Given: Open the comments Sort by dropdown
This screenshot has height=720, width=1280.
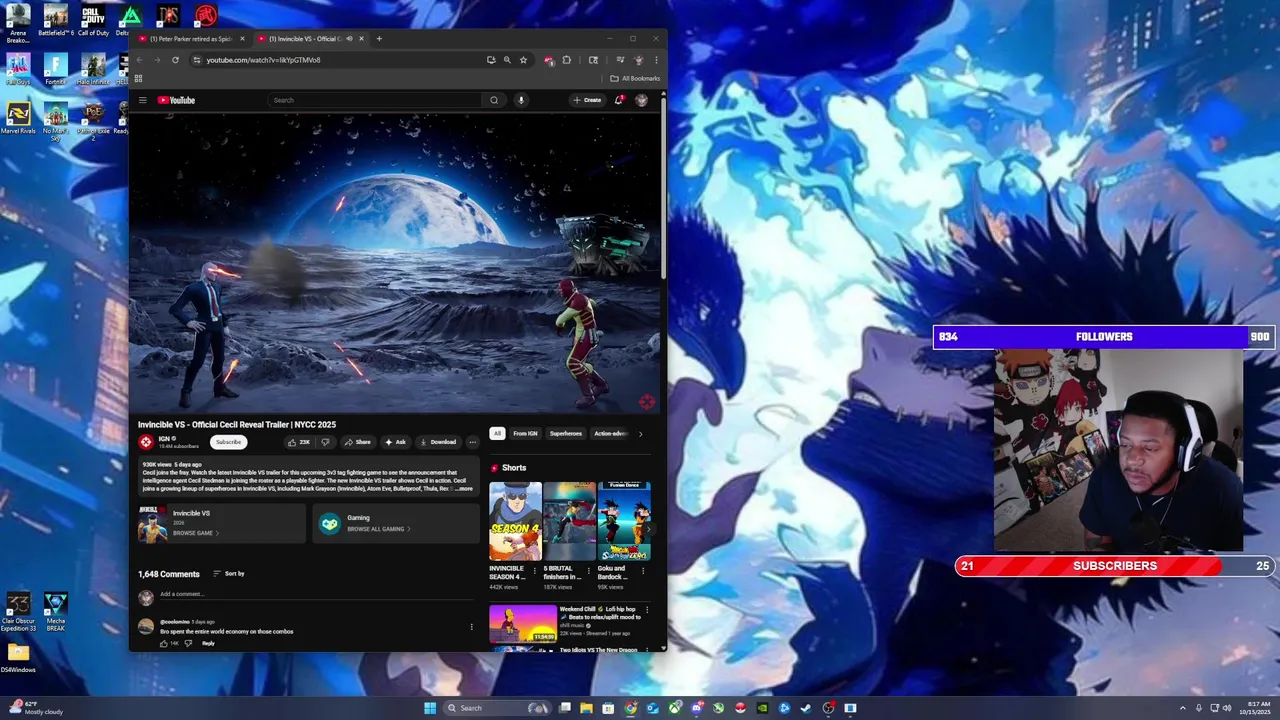Looking at the screenshot, I should [229, 574].
